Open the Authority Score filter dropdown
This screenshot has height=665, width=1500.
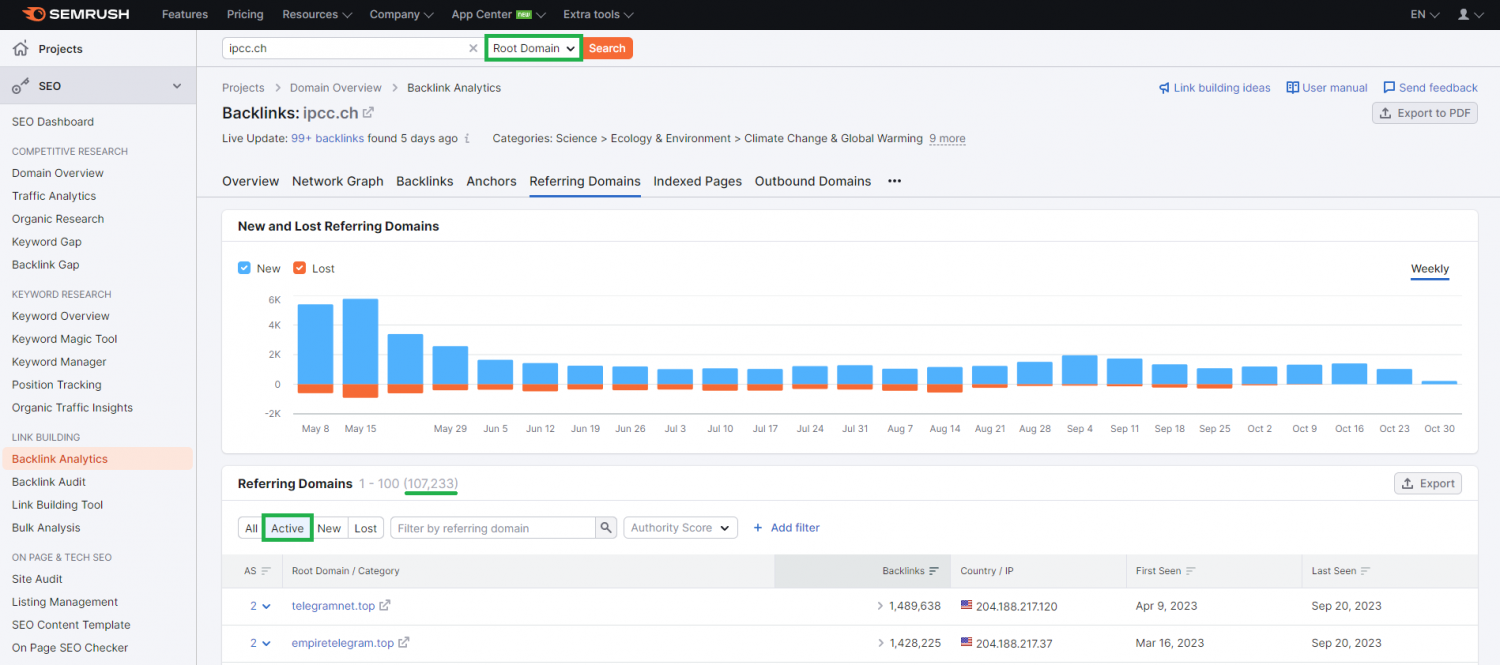click(x=680, y=527)
